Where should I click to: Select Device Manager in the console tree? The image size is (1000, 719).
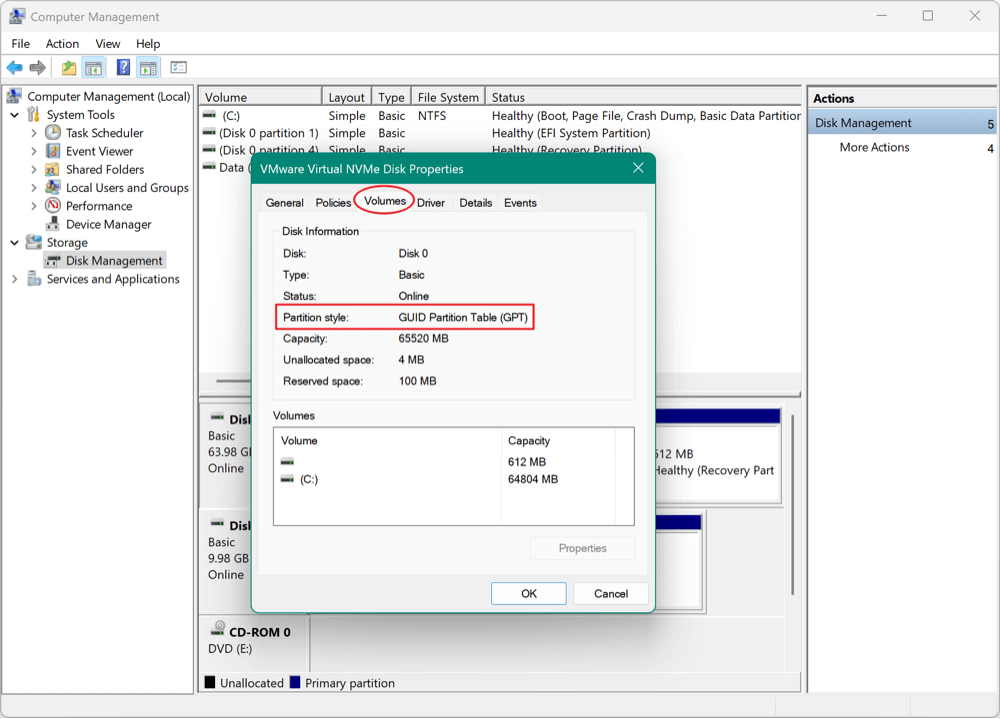pos(108,224)
